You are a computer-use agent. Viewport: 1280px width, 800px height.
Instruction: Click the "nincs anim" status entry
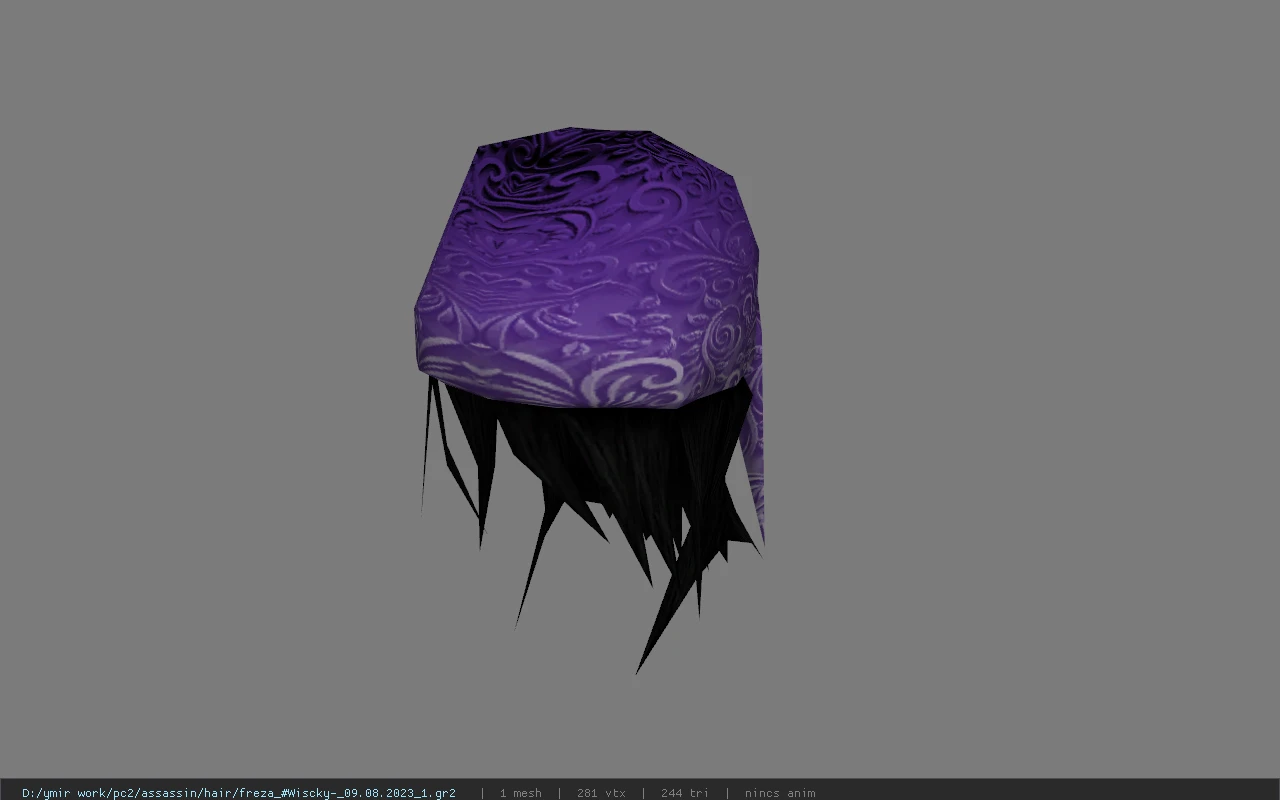780,793
